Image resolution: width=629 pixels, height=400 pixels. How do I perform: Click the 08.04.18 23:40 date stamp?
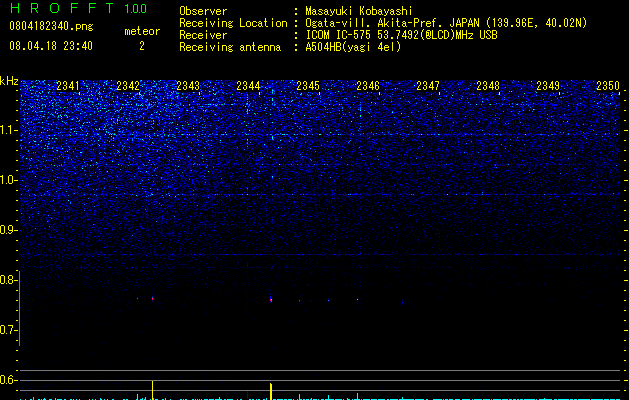[x=51, y=46]
